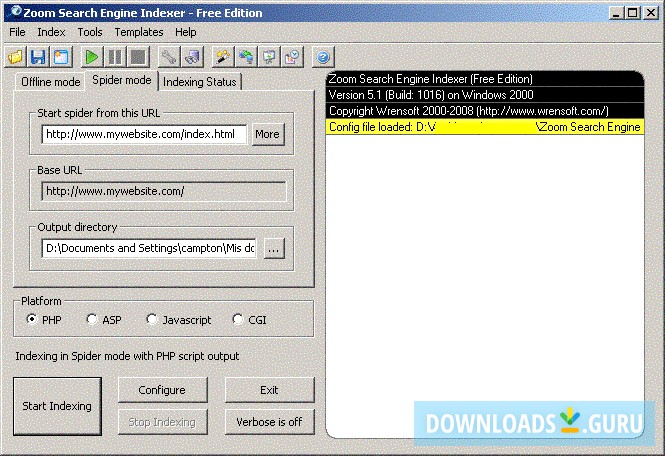Viewport: 665px width, 456px height.
Task: Click the presentation board toolbar icon
Action: click(x=269, y=57)
